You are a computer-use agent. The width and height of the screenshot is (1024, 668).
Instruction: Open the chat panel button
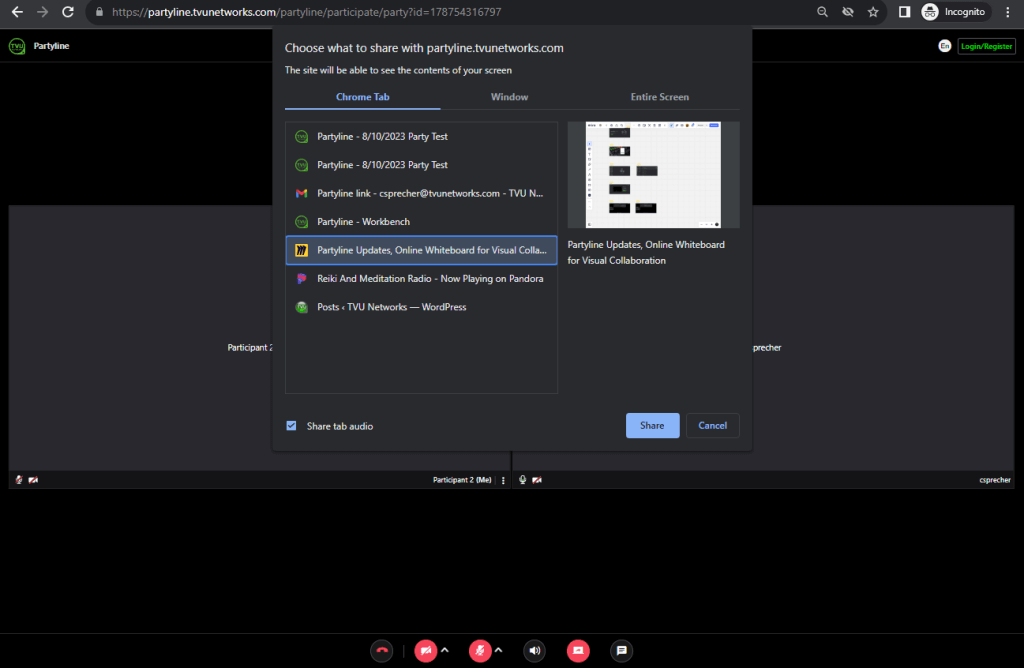click(x=622, y=650)
